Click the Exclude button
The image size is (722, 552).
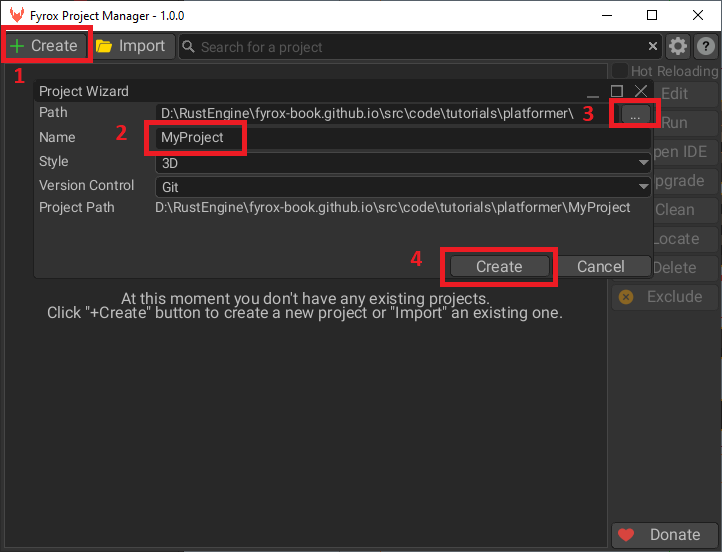click(x=664, y=296)
